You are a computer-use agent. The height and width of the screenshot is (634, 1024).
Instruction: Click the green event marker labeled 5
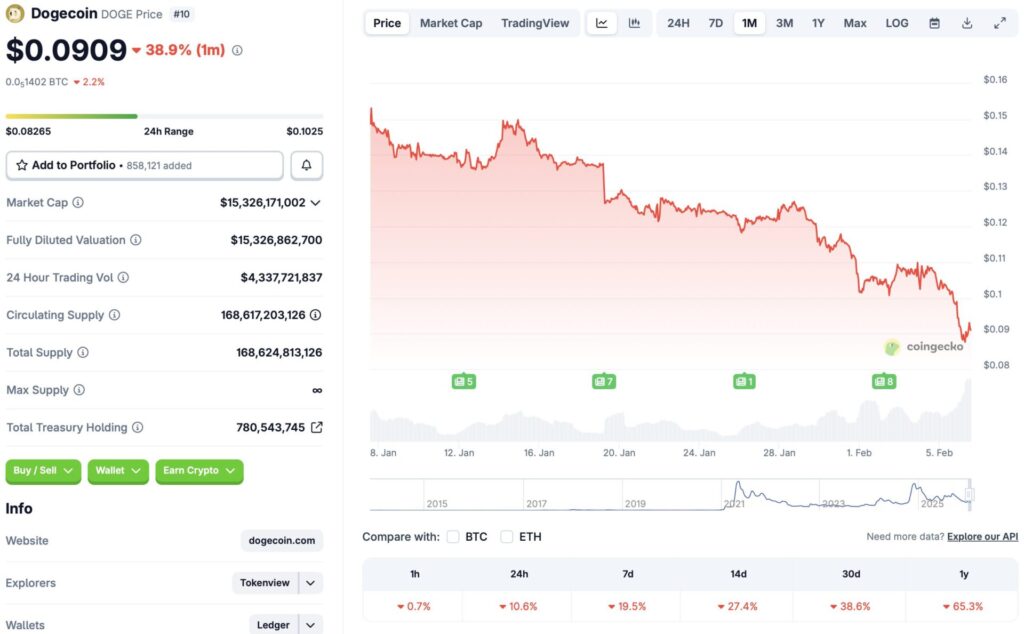tap(463, 381)
